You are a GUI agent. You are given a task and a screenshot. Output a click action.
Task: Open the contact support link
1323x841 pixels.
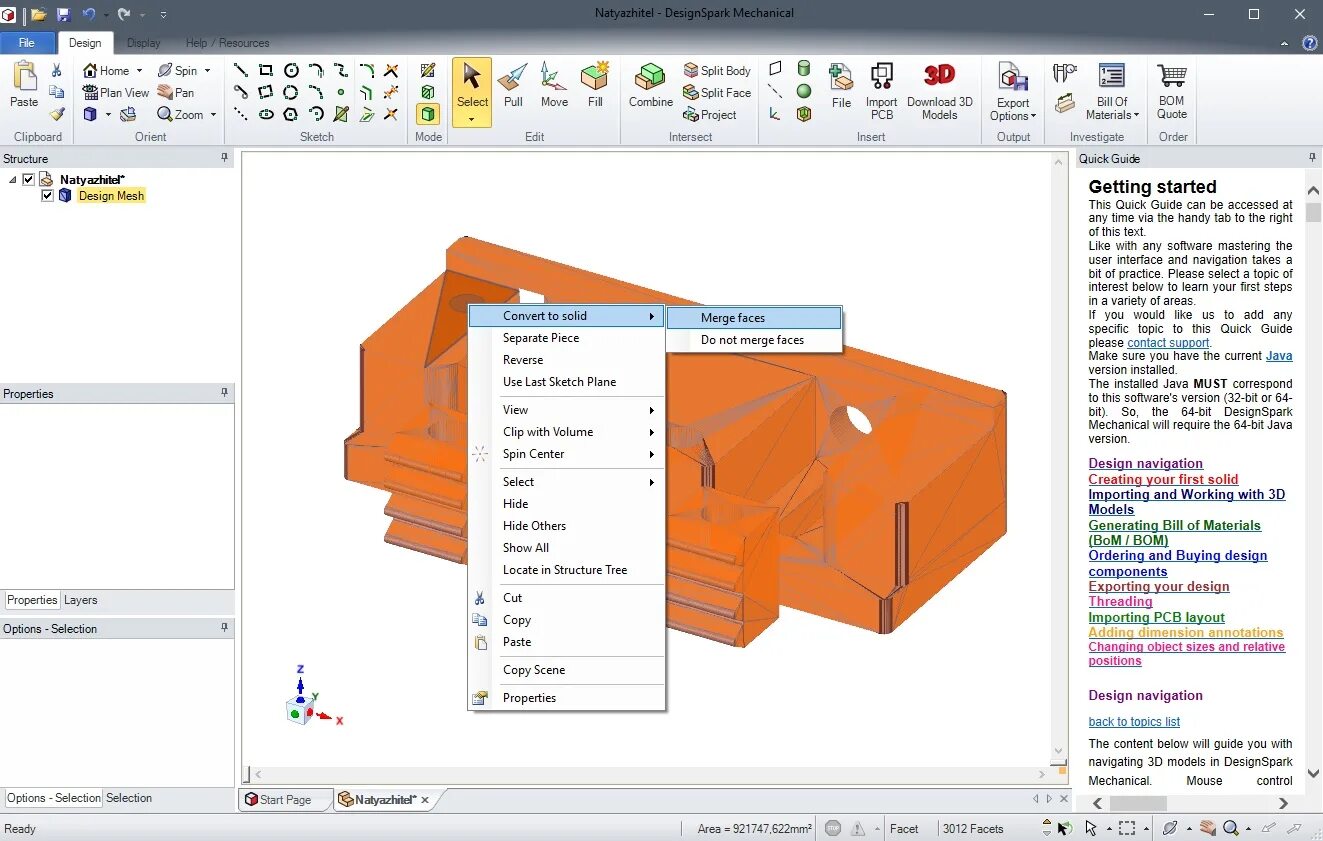(x=1168, y=342)
